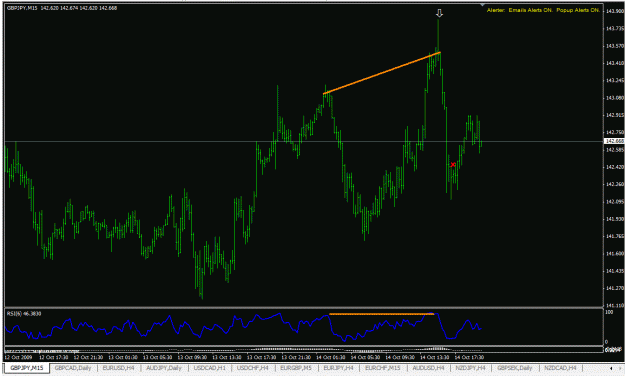
Task: Click the 142.095 price scale label
Action: tap(615, 202)
